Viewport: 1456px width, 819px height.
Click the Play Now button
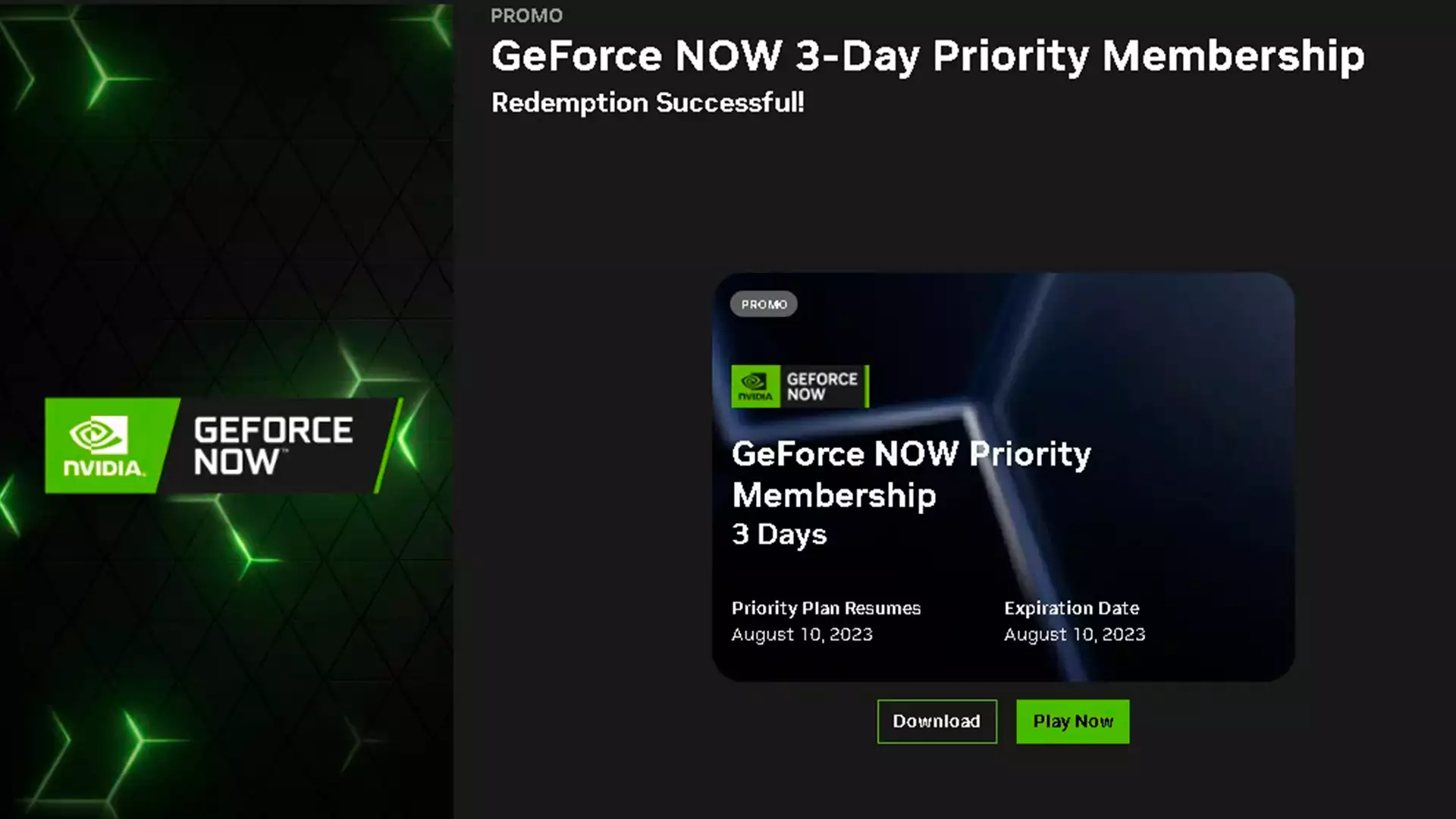pyautogui.click(x=1072, y=721)
